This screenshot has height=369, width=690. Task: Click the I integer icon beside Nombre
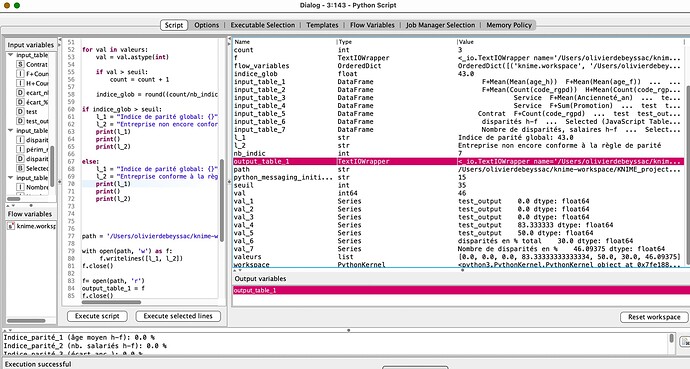pos(20,187)
